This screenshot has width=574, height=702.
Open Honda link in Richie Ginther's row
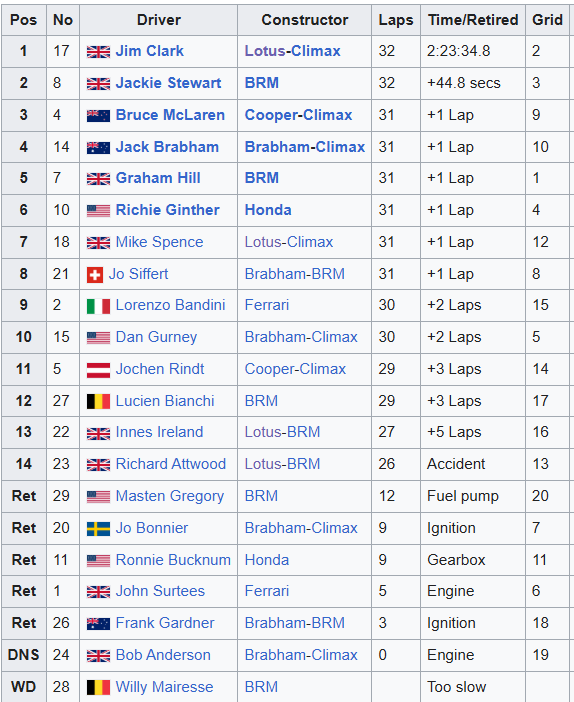[x=268, y=210]
